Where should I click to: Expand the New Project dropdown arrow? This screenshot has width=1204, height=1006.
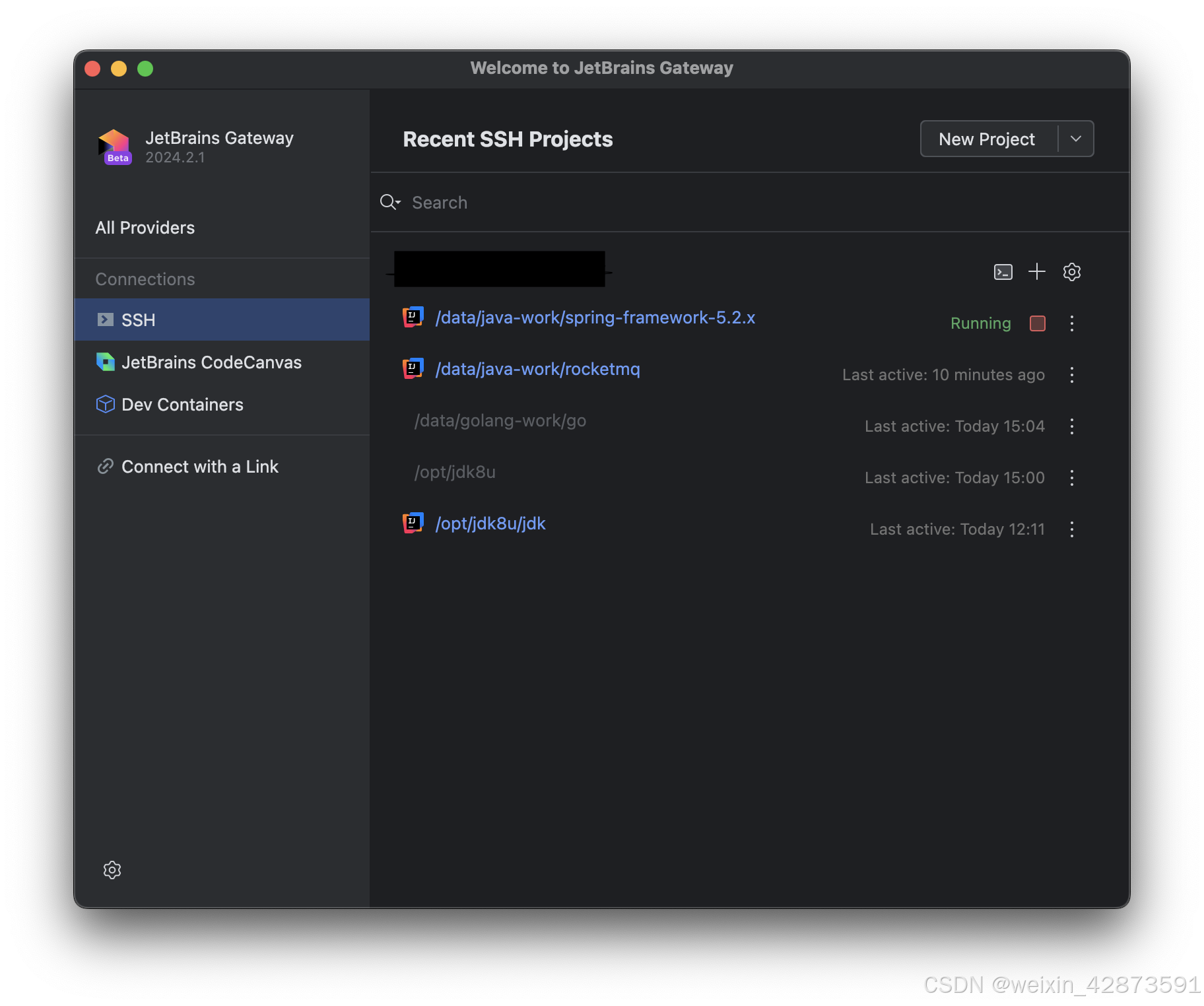(1076, 139)
